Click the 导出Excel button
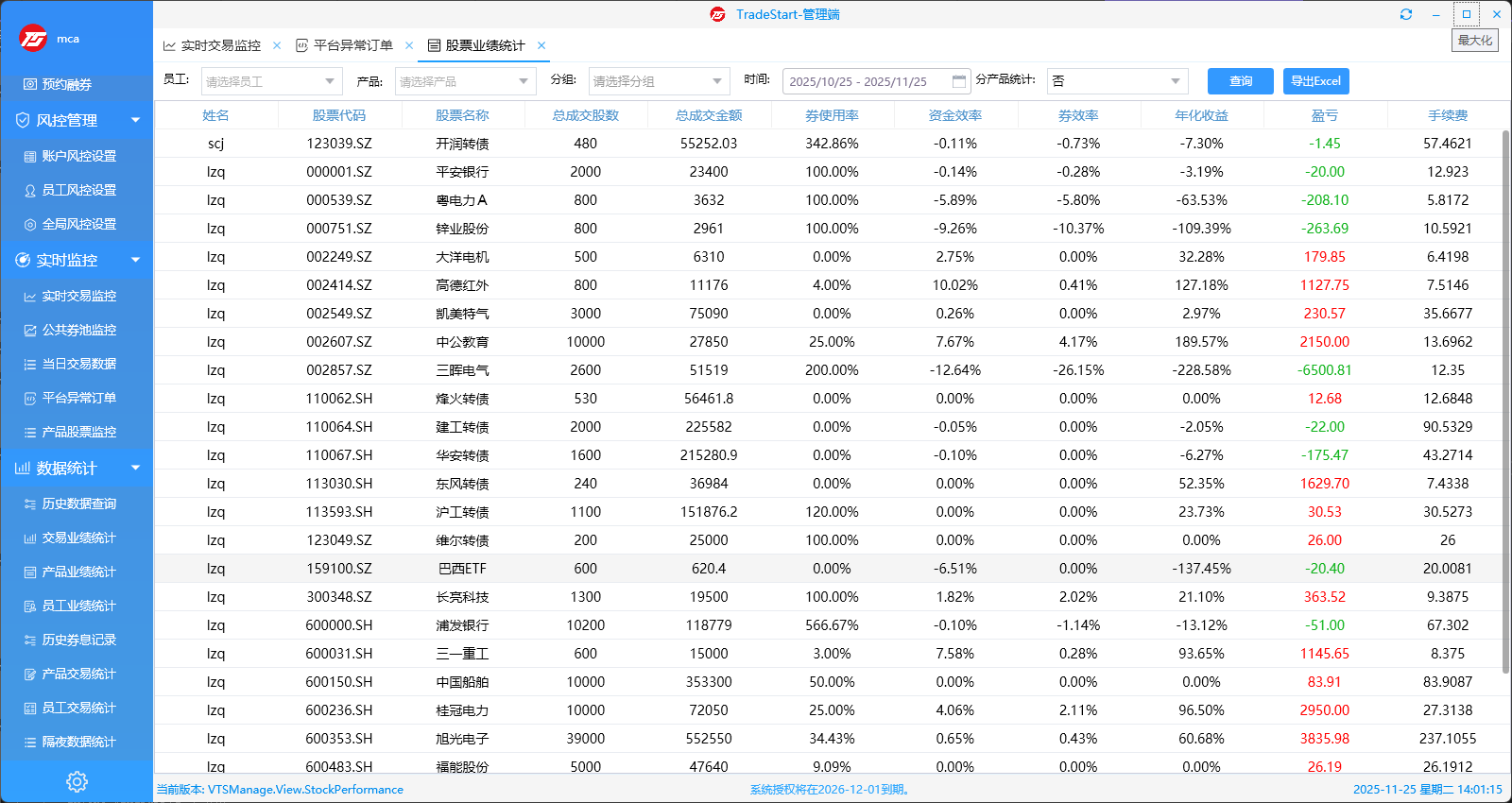The height and width of the screenshot is (803, 1512). (x=1315, y=81)
